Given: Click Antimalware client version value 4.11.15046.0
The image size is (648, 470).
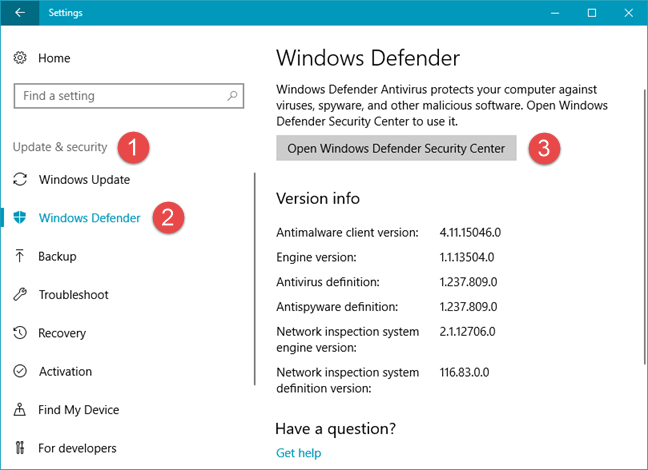Looking at the screenshot, I should (x=470, y=232).
